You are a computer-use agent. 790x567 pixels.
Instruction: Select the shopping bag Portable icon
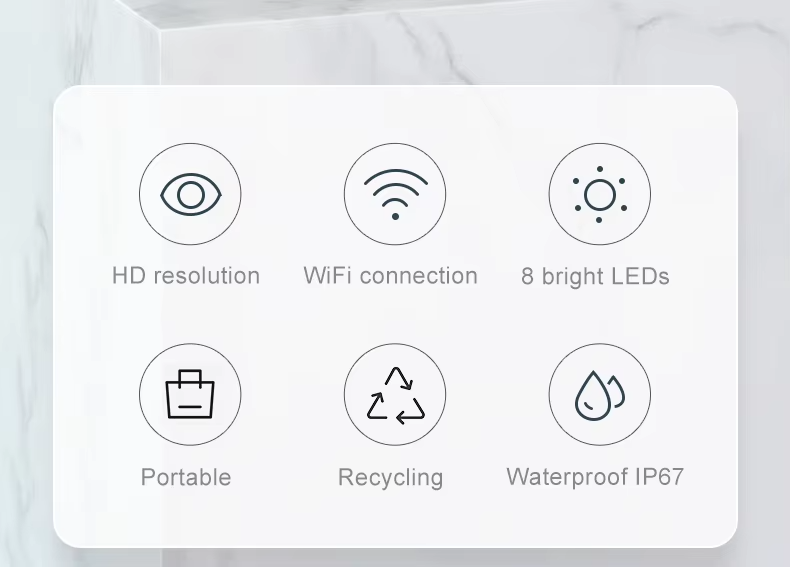coord(190,394)
